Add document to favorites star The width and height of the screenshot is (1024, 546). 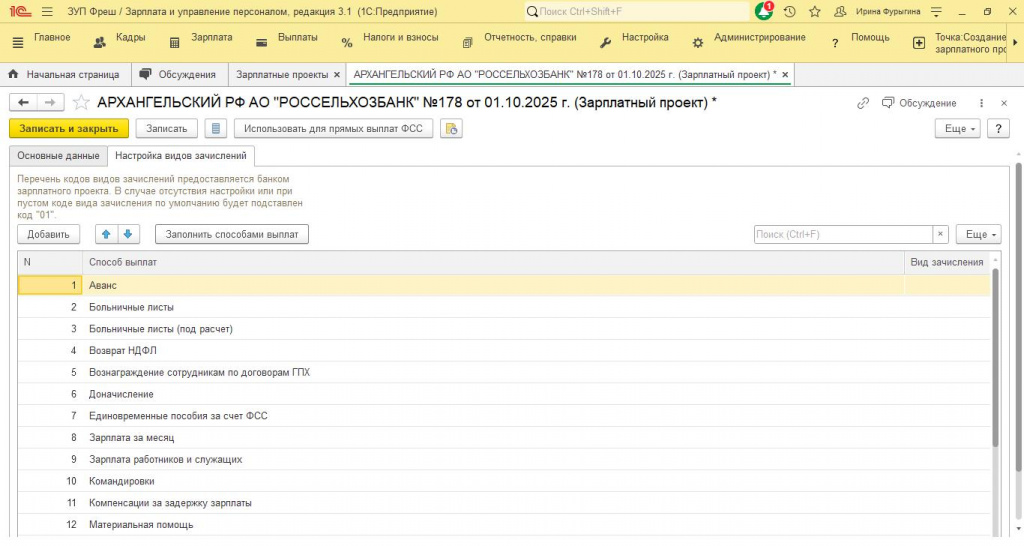(x=81, y=103)
